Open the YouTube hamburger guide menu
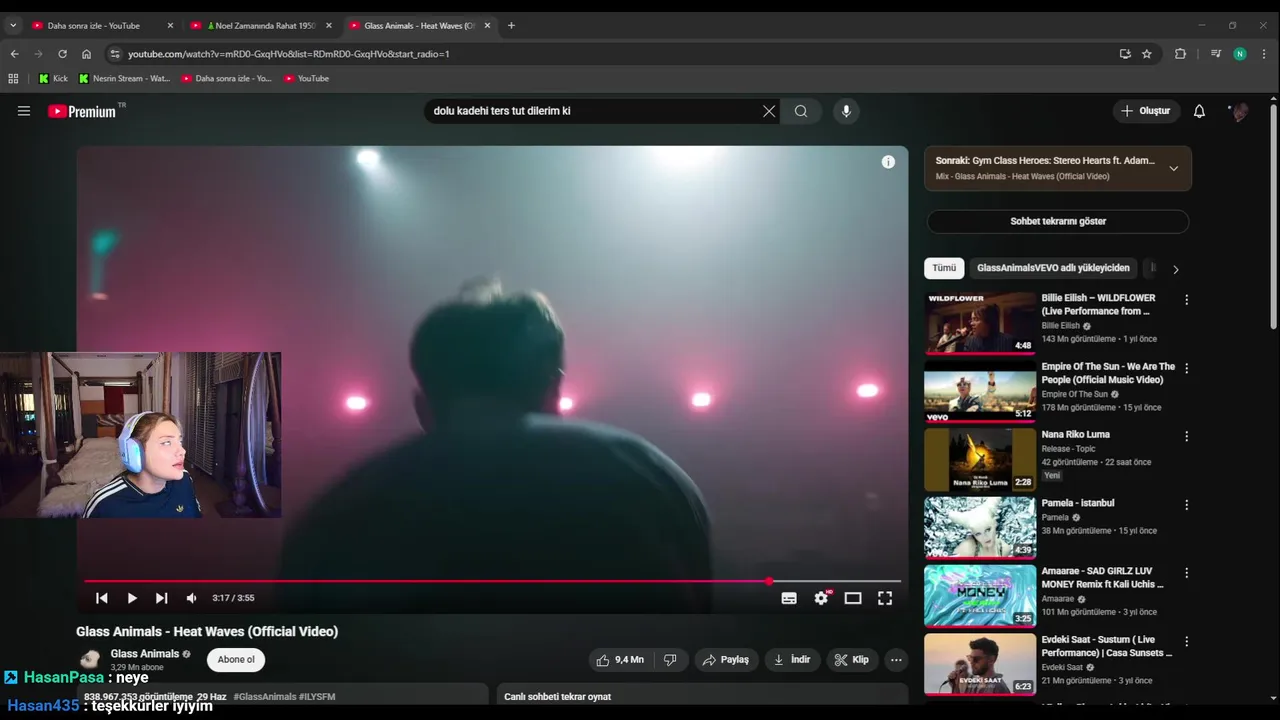 24,111
